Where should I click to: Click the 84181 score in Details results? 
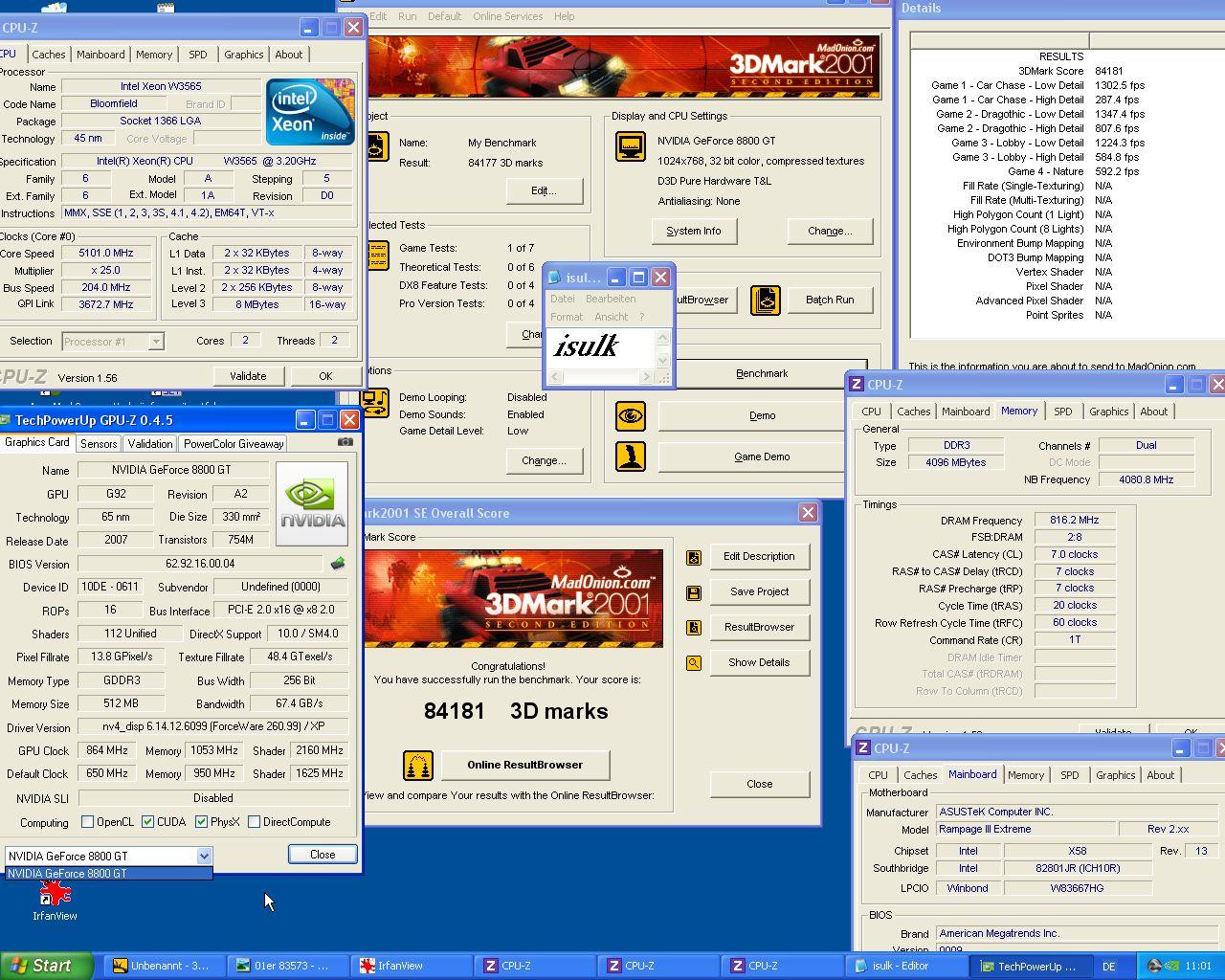pos(1109,71)
